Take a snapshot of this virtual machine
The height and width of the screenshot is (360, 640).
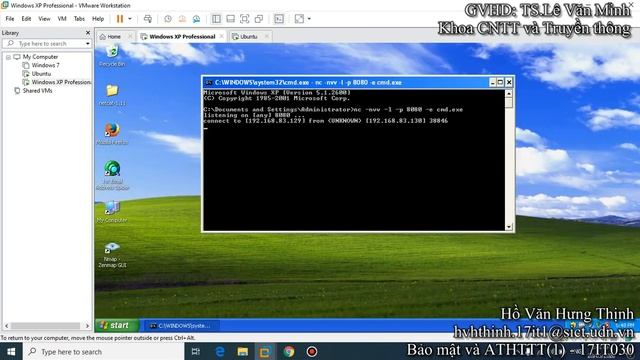[168, 19]
